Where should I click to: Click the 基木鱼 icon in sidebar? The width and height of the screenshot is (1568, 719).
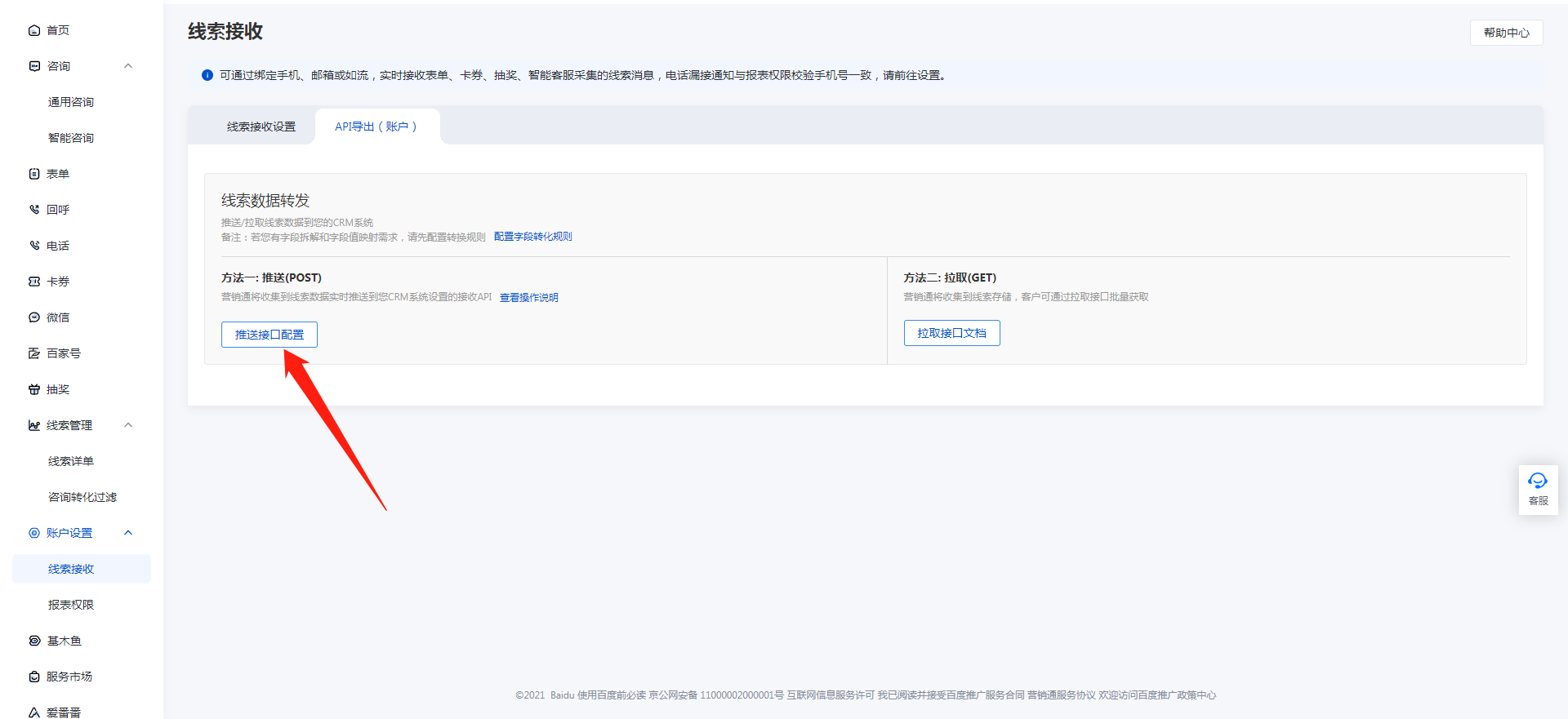coord(34,641)
